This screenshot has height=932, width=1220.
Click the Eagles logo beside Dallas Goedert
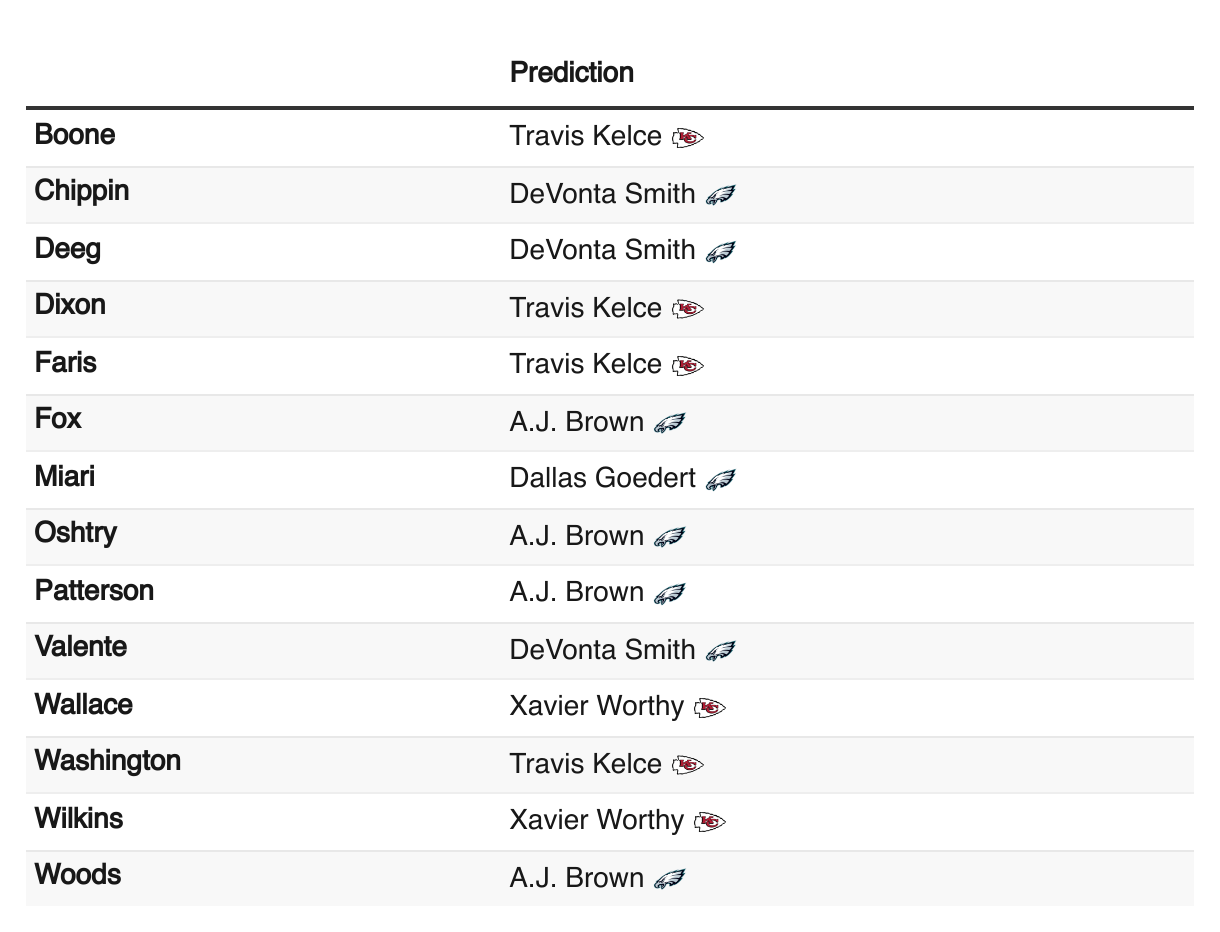[x=720, y=480]
